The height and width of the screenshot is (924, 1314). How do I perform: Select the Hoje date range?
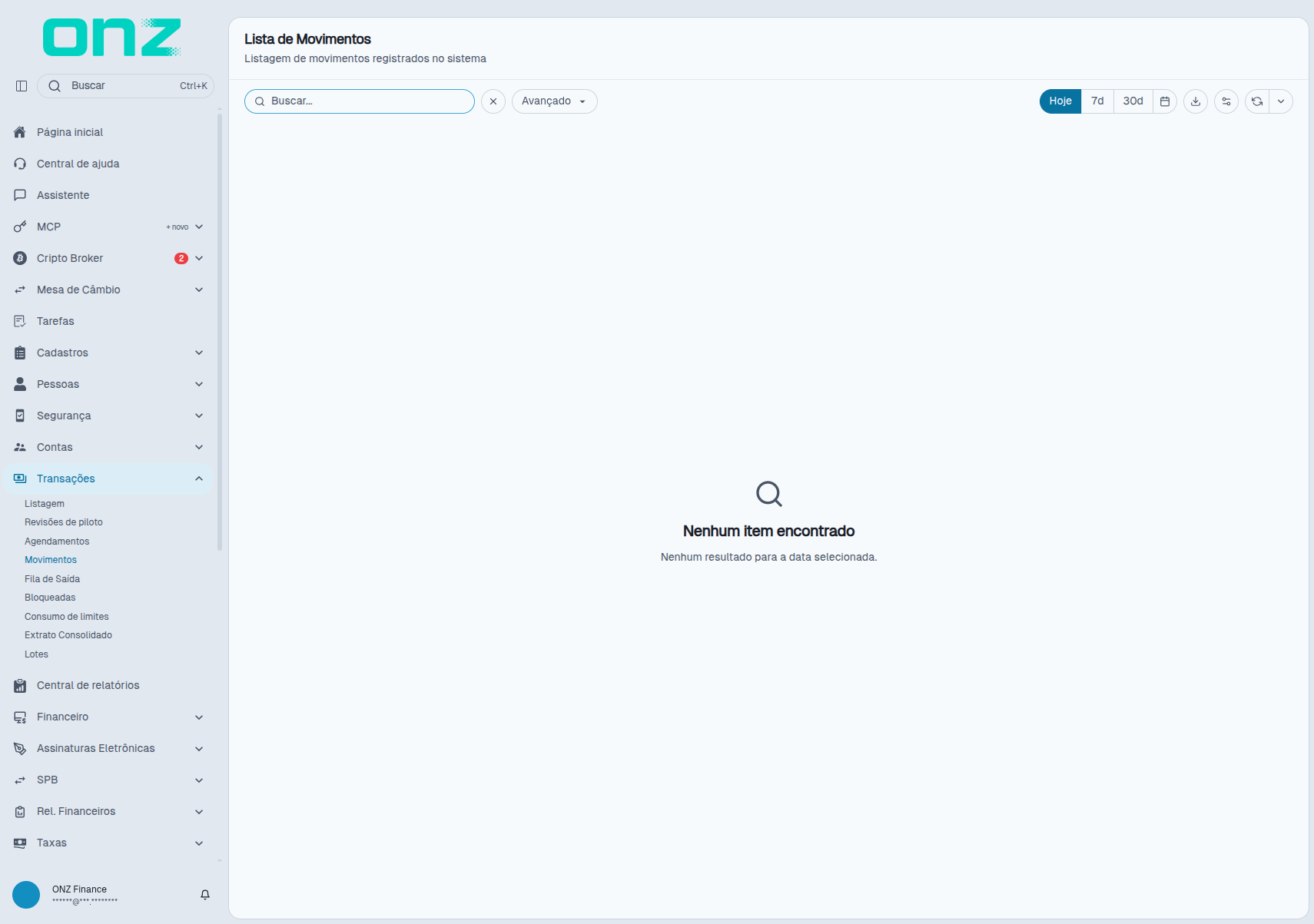(x=1060, y=101)
